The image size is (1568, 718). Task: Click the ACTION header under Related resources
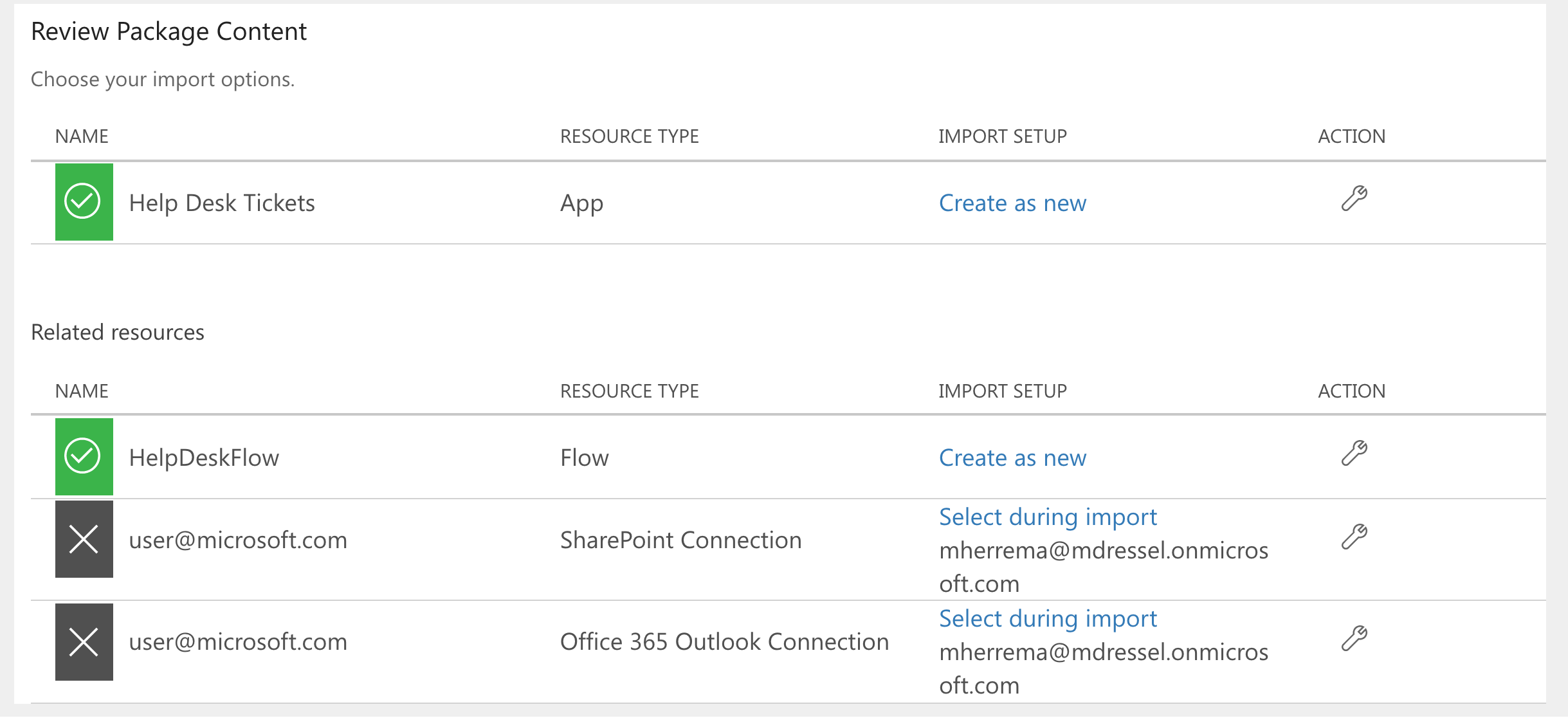(1351, 391)
